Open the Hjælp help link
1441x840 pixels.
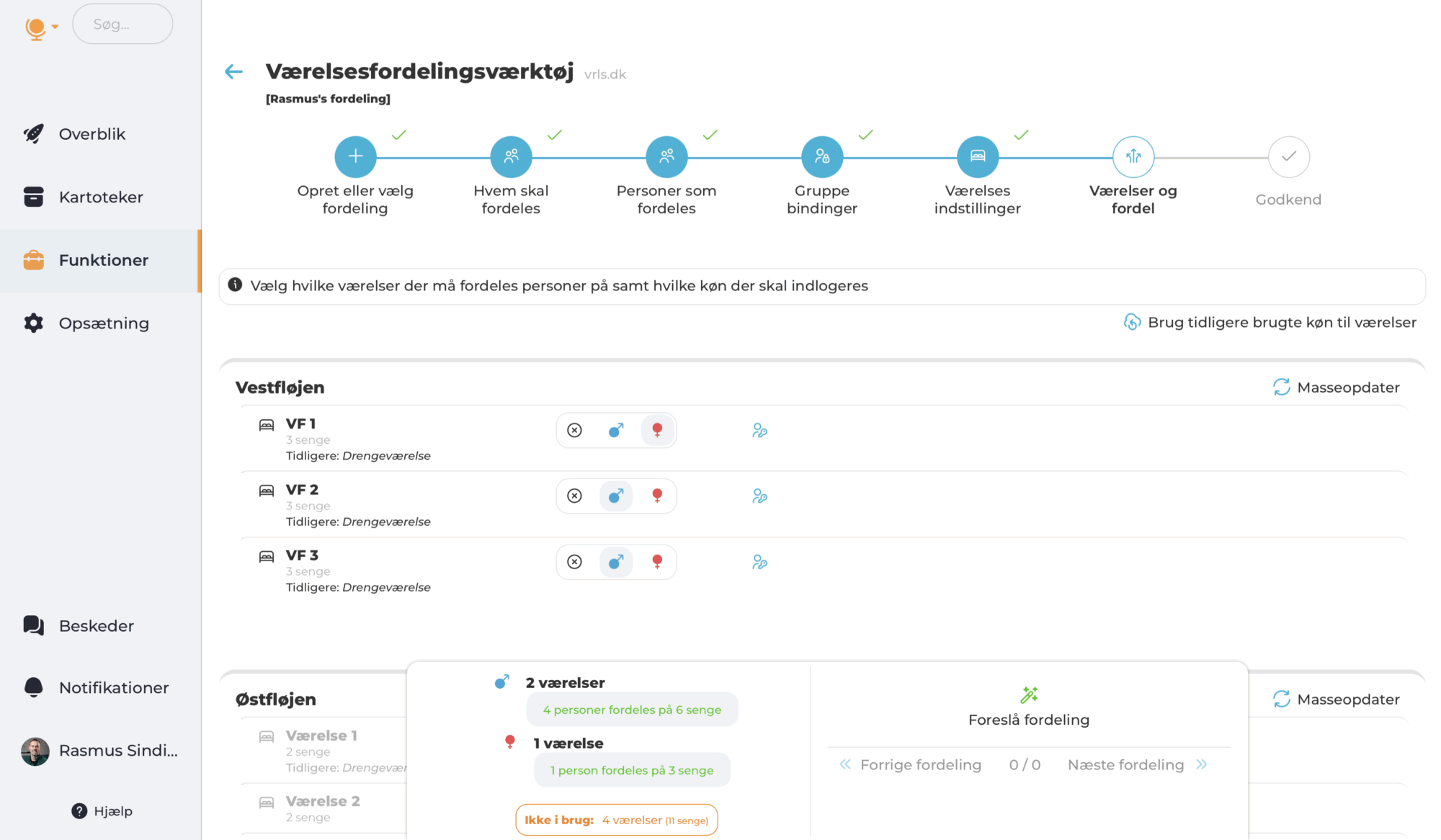[x=102, y=811]
